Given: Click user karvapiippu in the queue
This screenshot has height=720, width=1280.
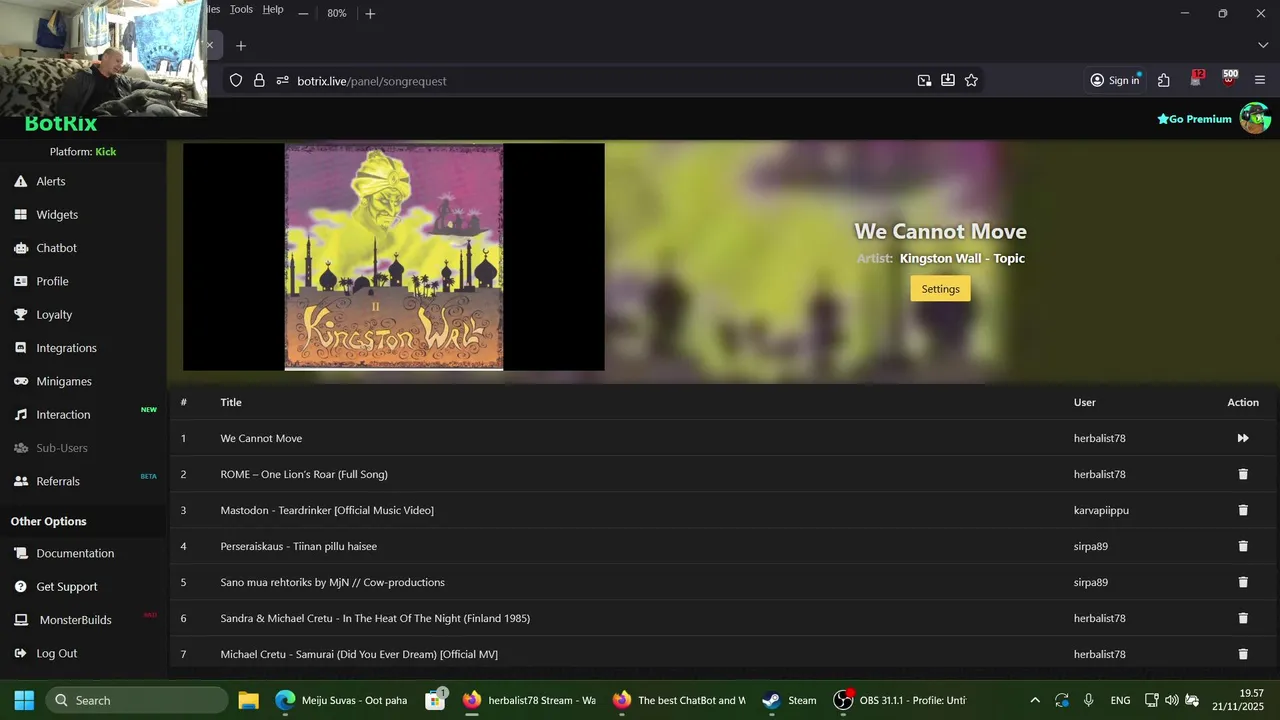Looking at the screenshot, I should coord(1101,510).
